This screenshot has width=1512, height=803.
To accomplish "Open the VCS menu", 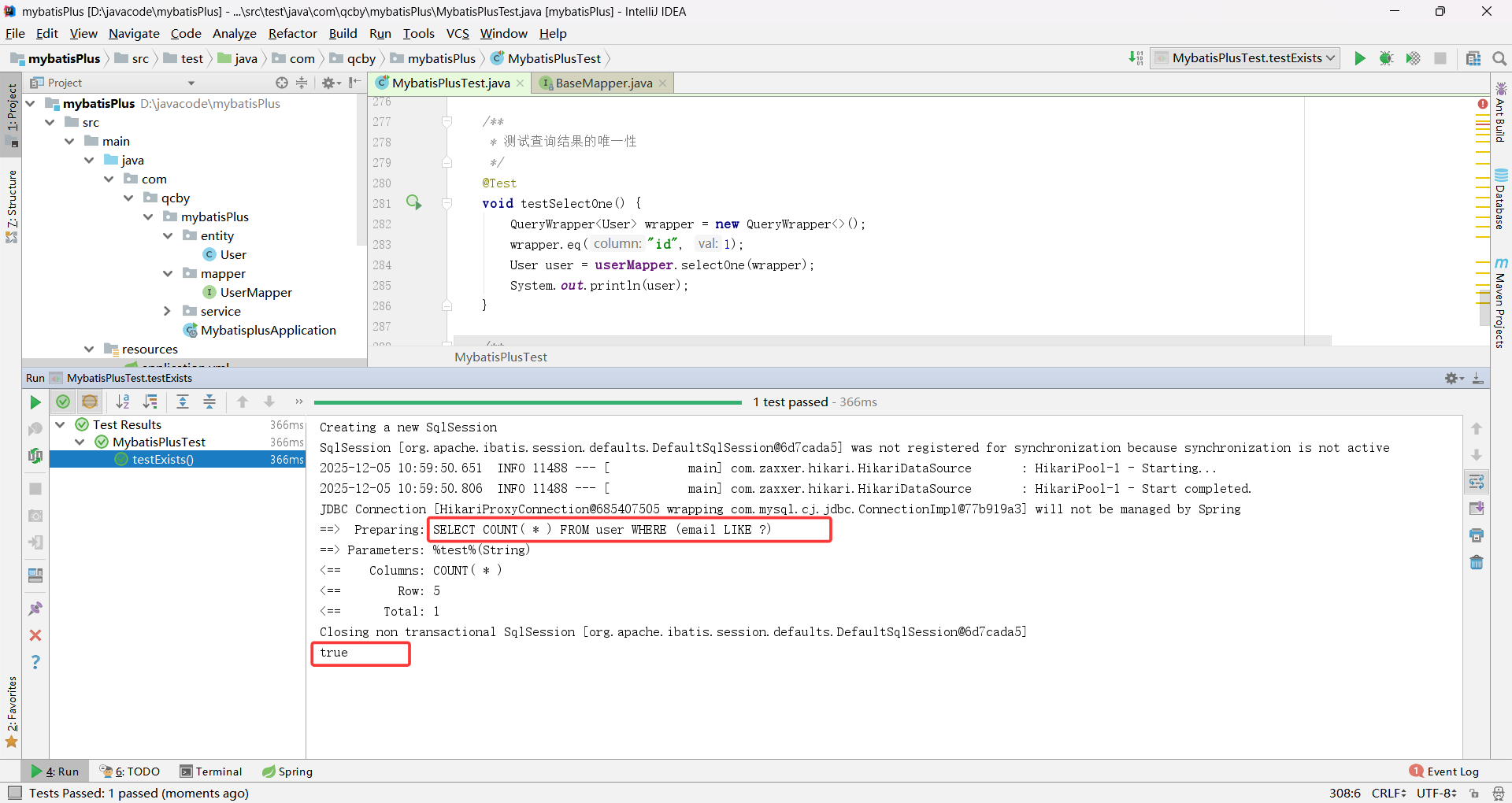I will [458, 33].
